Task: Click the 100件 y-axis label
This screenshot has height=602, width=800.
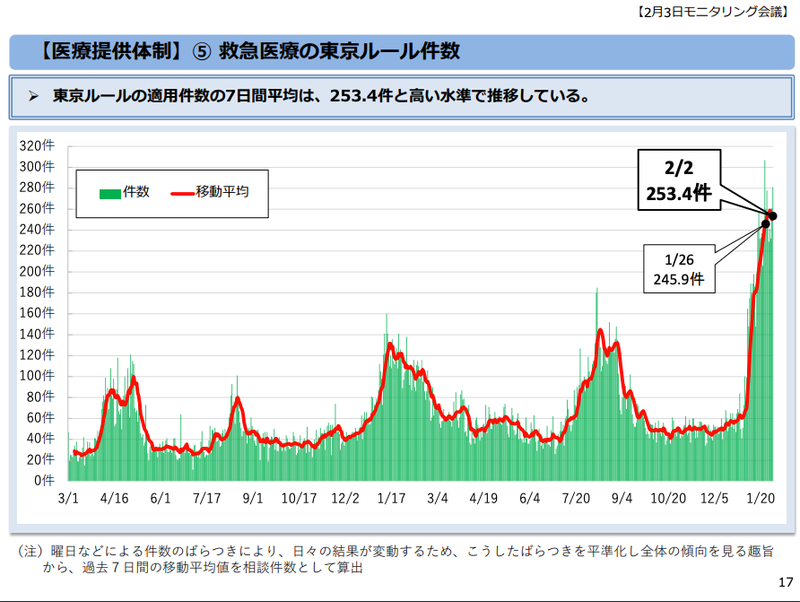Action: pos(37,376)
